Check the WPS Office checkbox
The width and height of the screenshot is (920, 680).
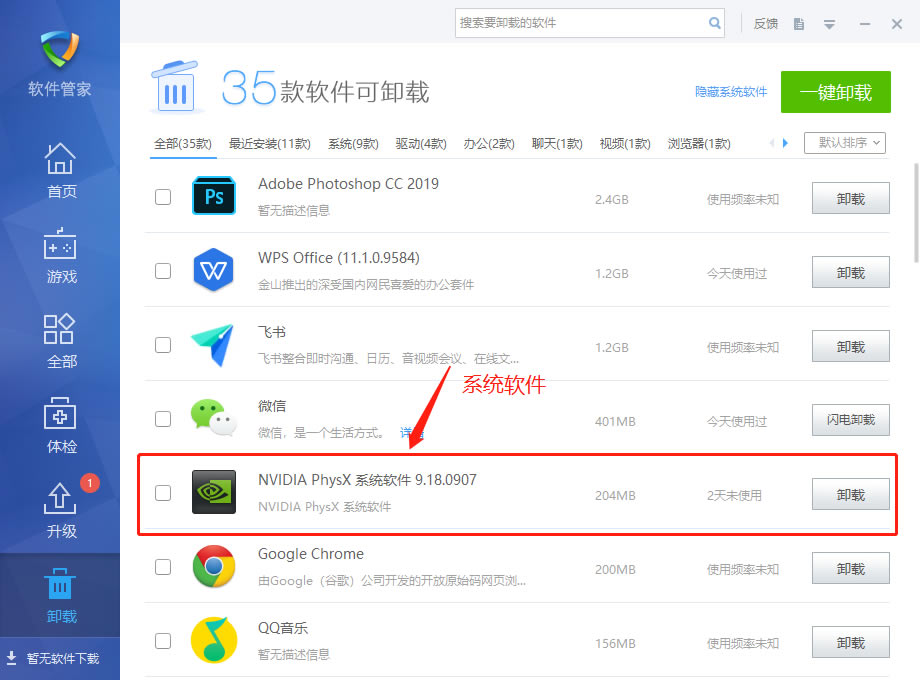[x=163, y=271]
